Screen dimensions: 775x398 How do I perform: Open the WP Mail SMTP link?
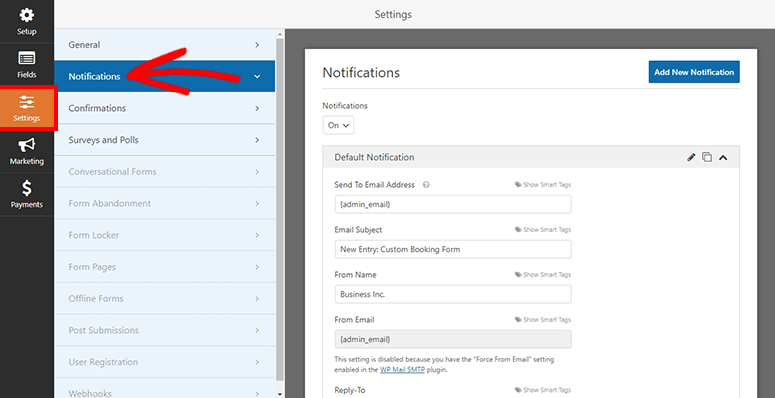coord(402,370)
